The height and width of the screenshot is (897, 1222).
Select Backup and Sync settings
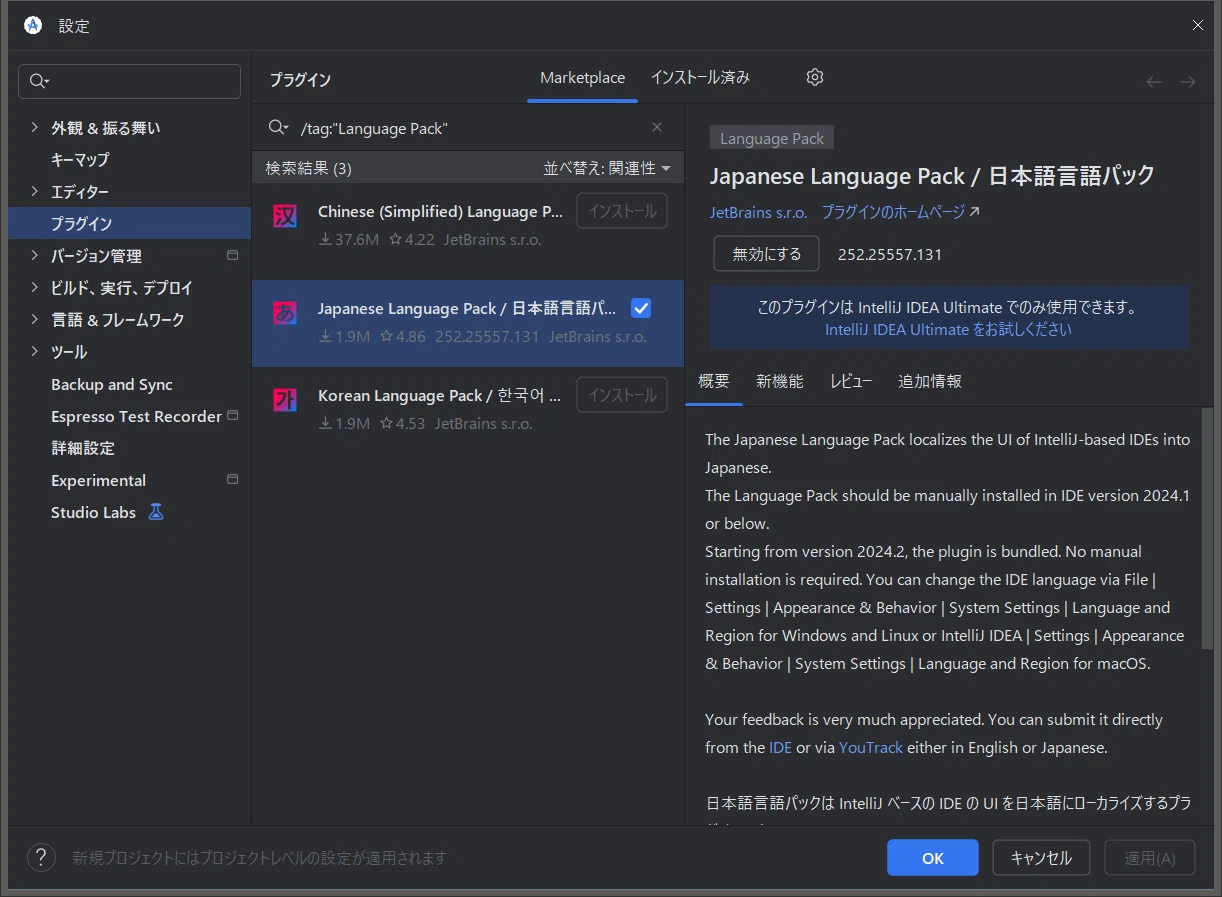coord(112,384)
